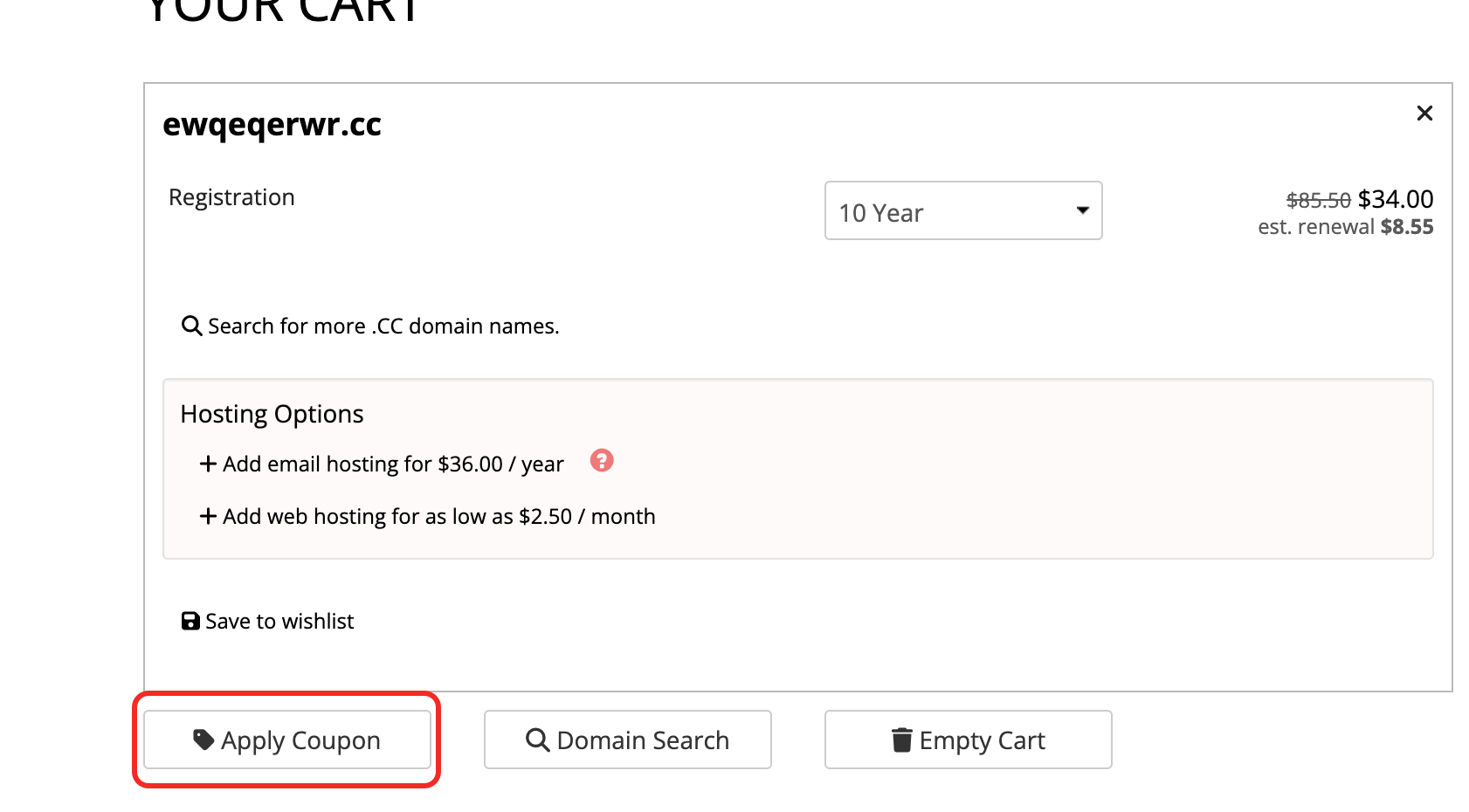Click the Empty Cart button

[x=969, y=740]
